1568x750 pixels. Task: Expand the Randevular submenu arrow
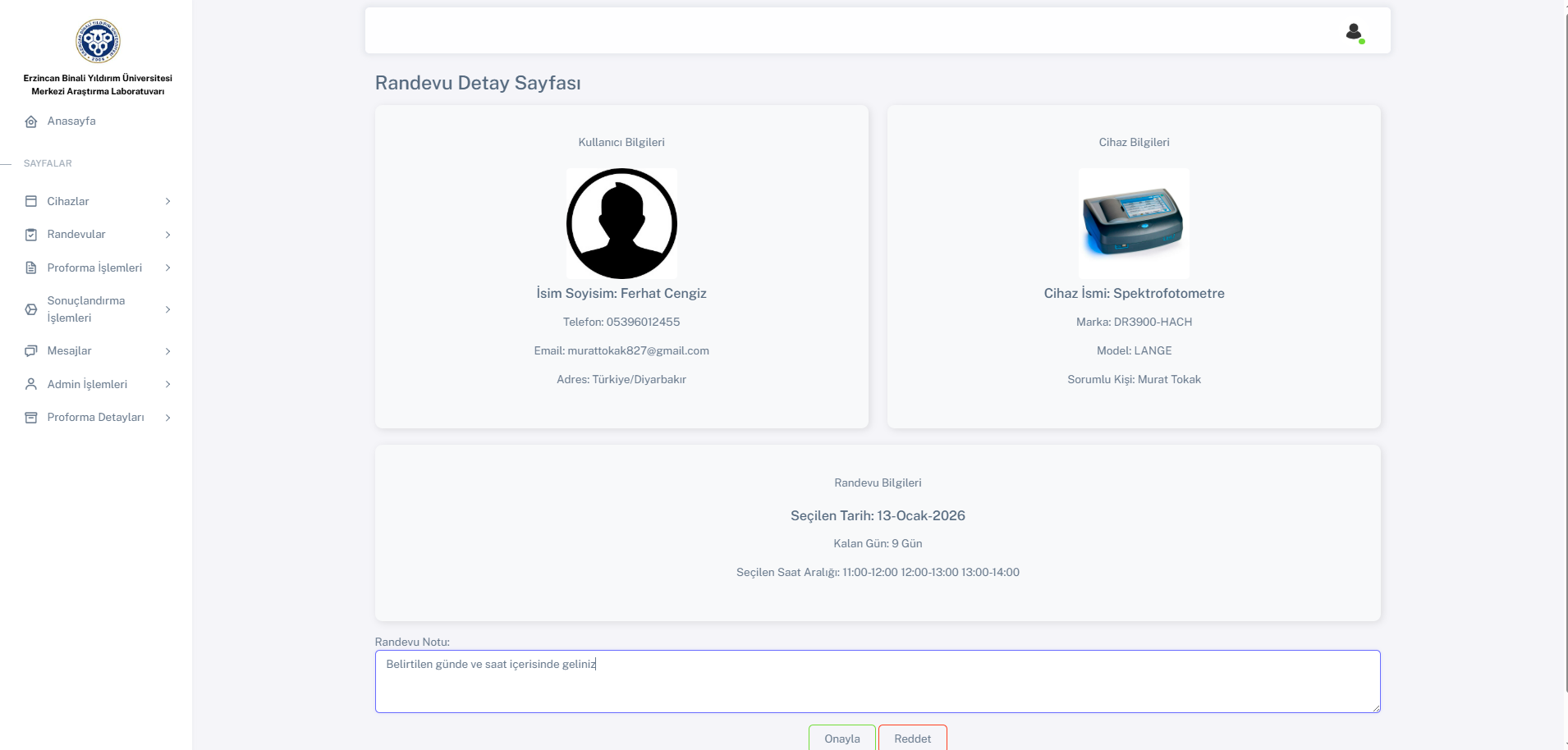pos(167,235)
